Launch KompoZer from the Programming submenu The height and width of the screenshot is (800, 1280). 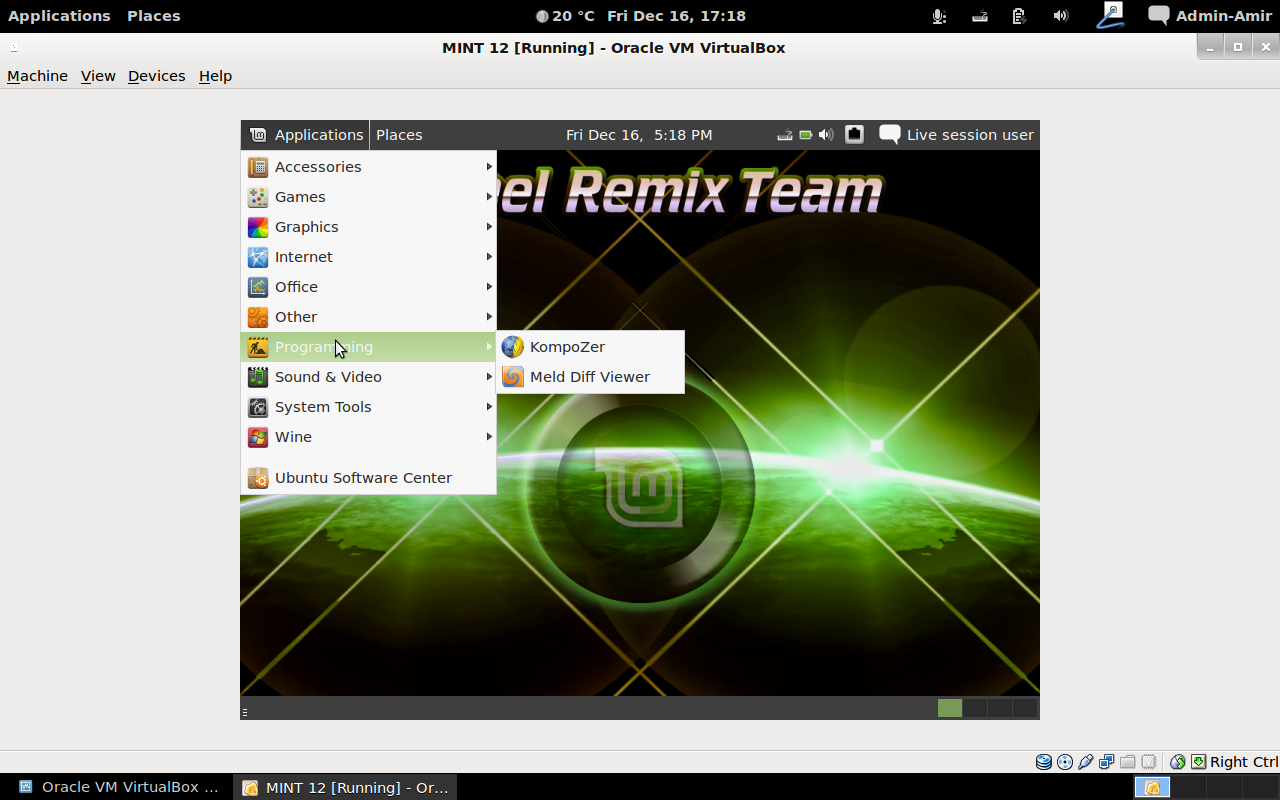click(x=590, y=347)
